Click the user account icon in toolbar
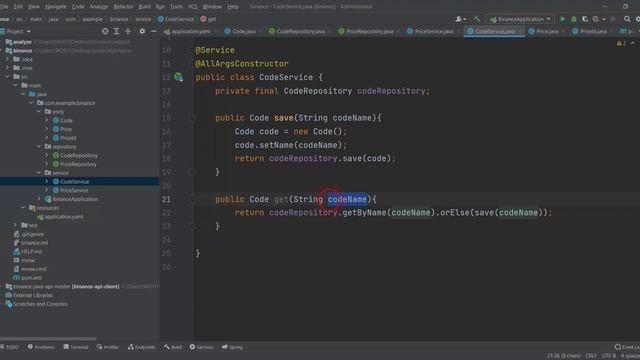Viewport: 640px width, 360px height. [460, 19]
